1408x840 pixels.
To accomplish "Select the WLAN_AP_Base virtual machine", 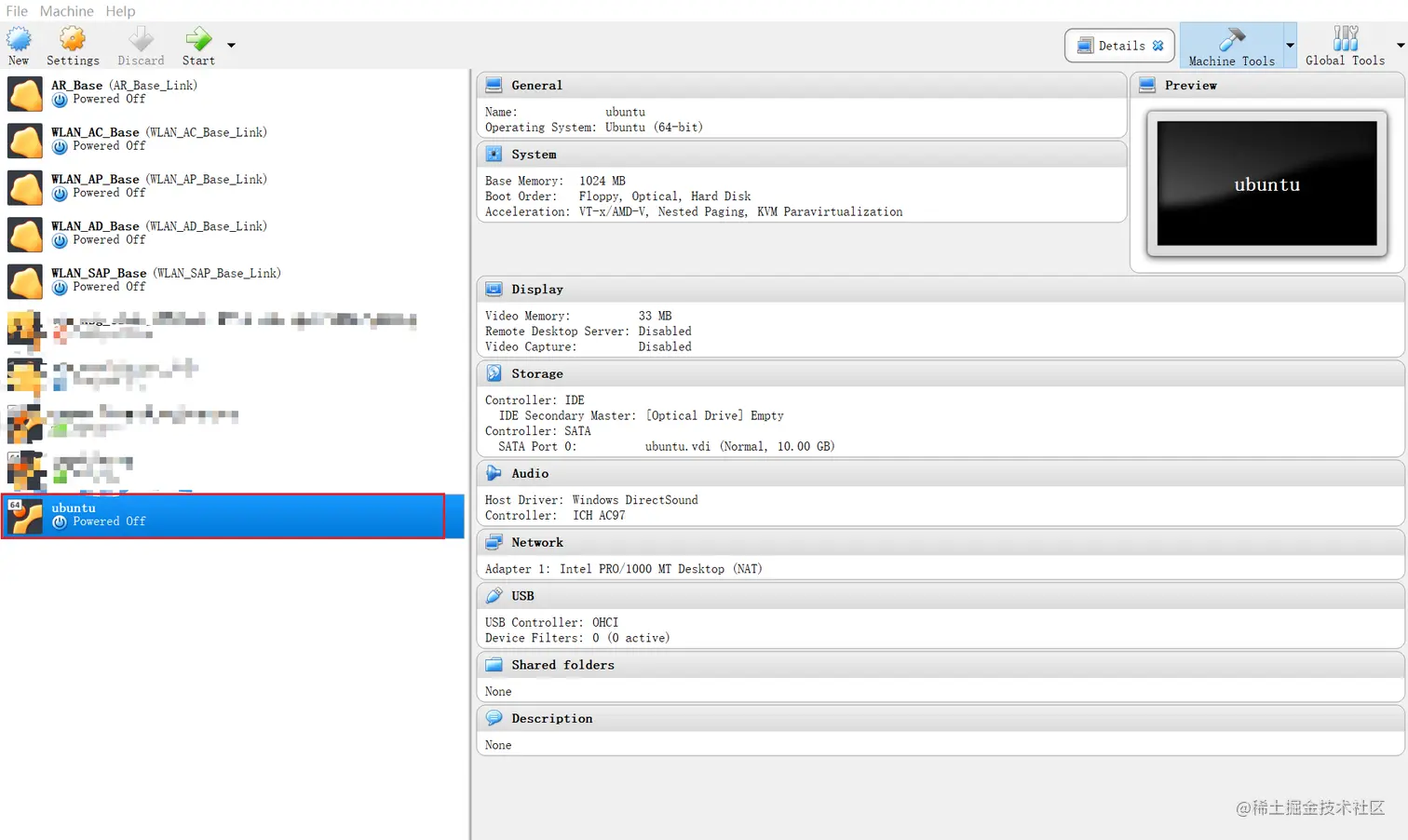I will [x=233, y=186].
